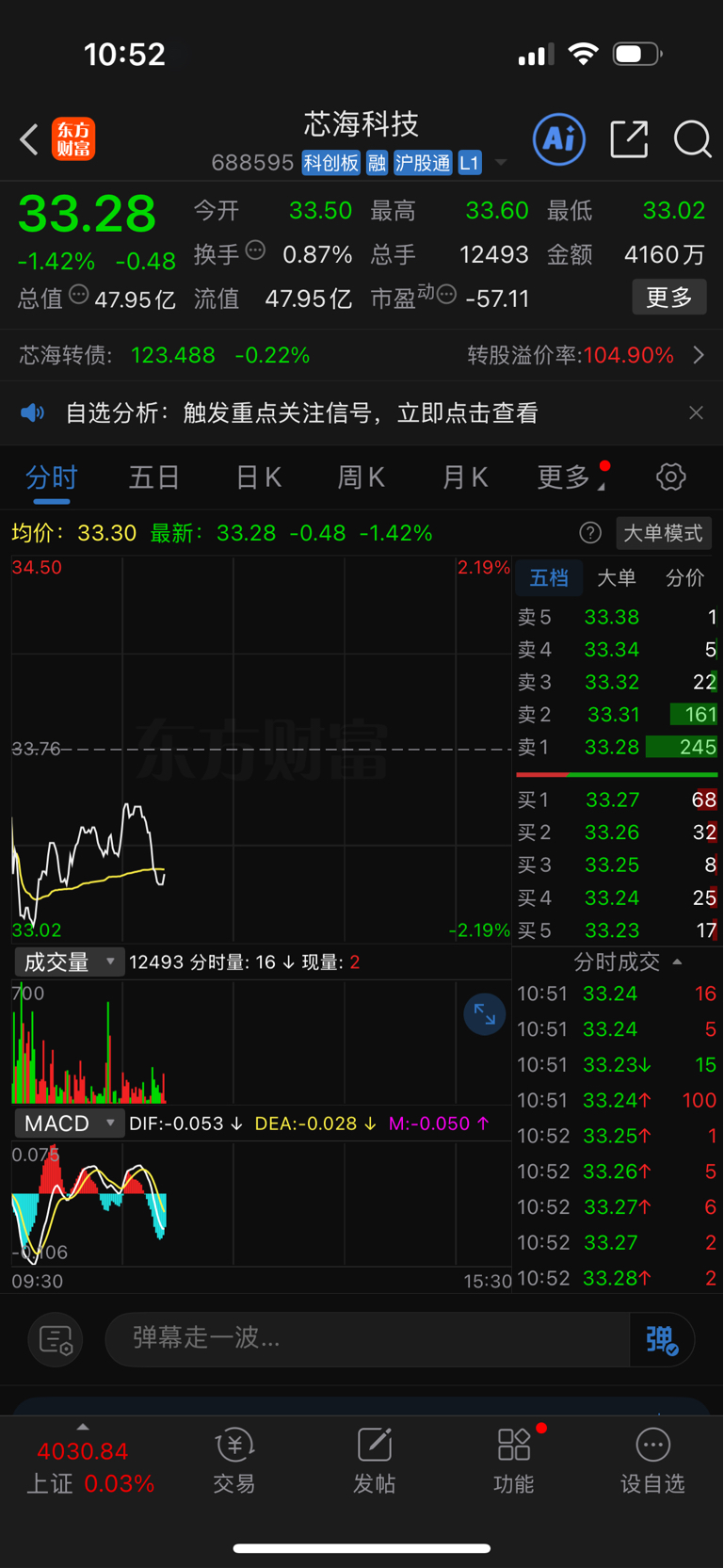Tap info icon next to 总值
Screen dimensions: 724x1568
click(x=79, y=295)
